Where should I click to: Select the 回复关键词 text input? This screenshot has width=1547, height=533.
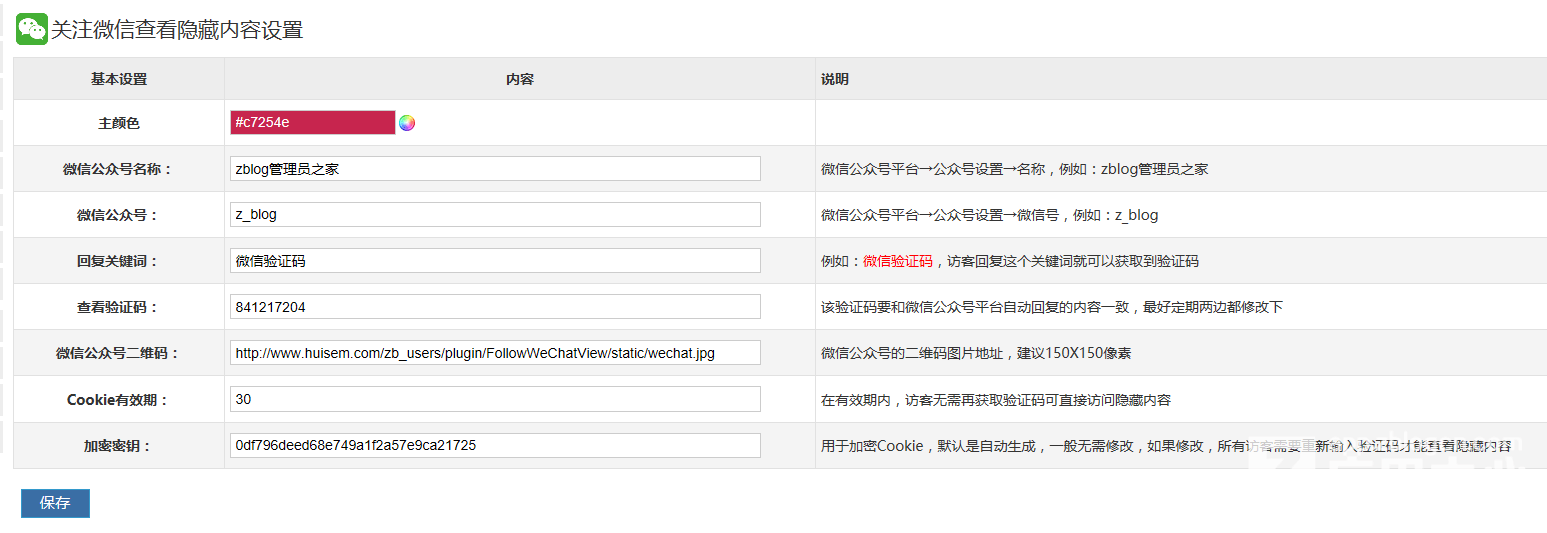(495, 261)
